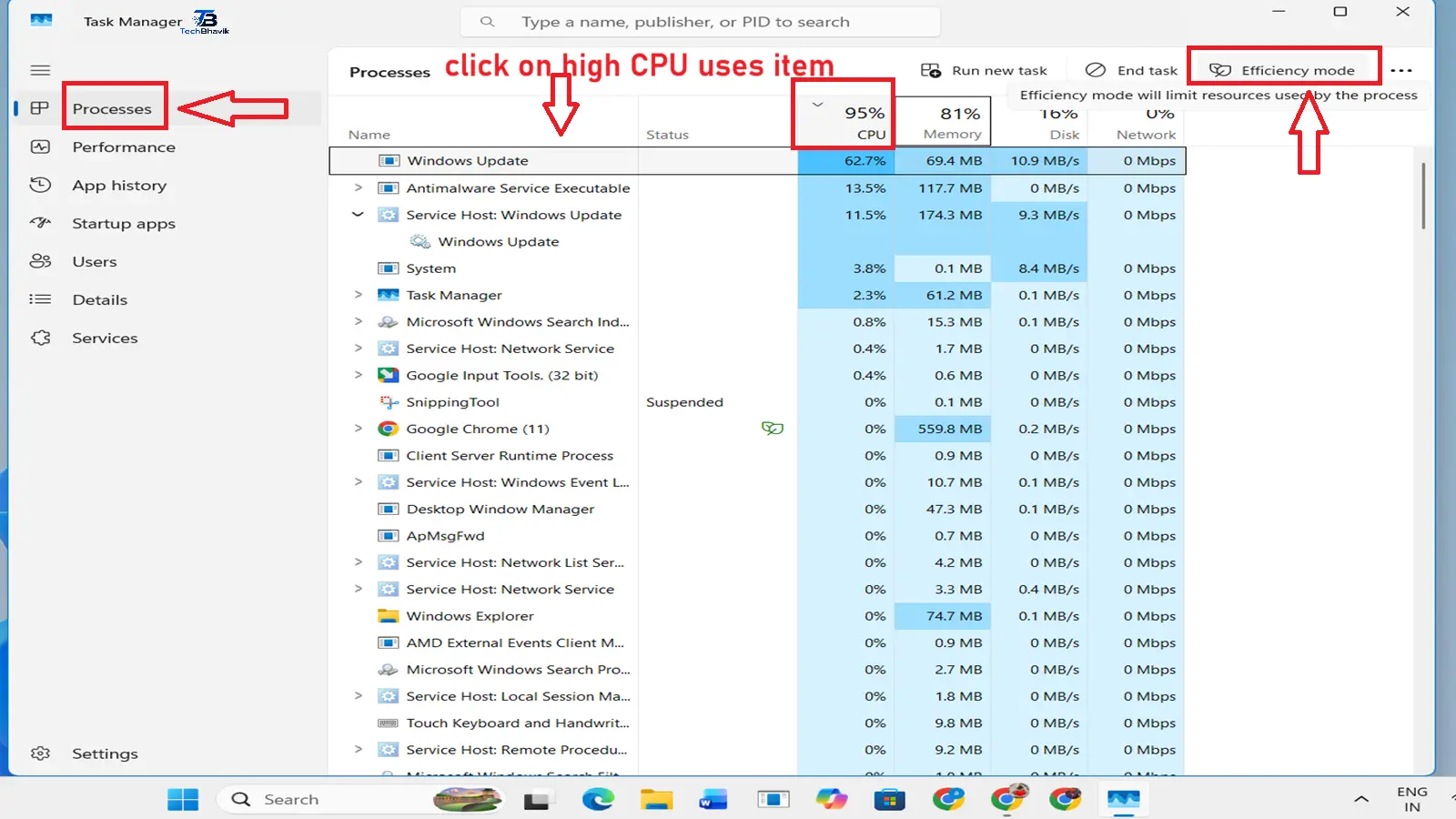1456x819 pixels.
Task: Open File Explorer from taskbar
Action: [656, 799]
